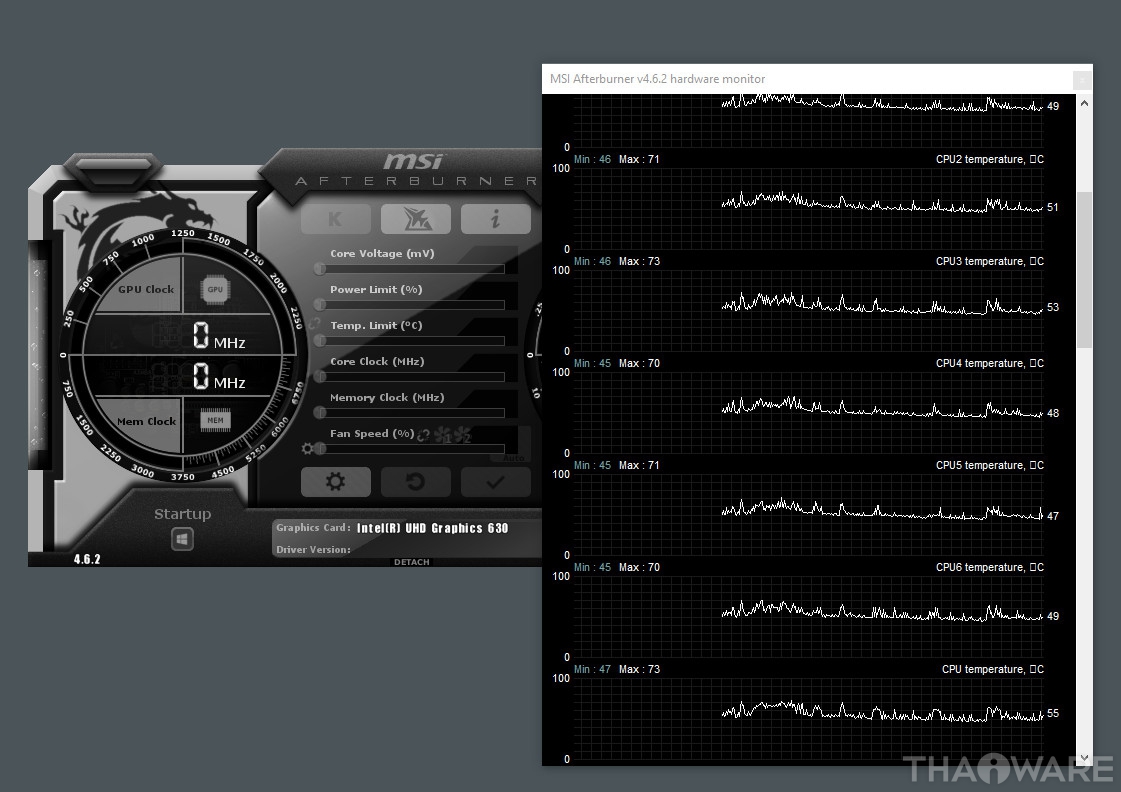Adjust the Core Clock slider handle
The width and height of the screenshot is (1121, 792).
tap(320, 377)
